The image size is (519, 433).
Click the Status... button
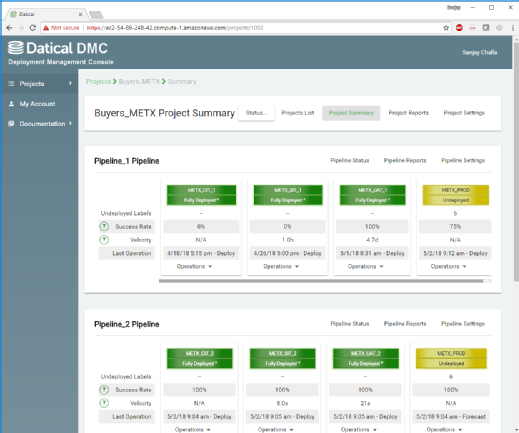[256, 113]
